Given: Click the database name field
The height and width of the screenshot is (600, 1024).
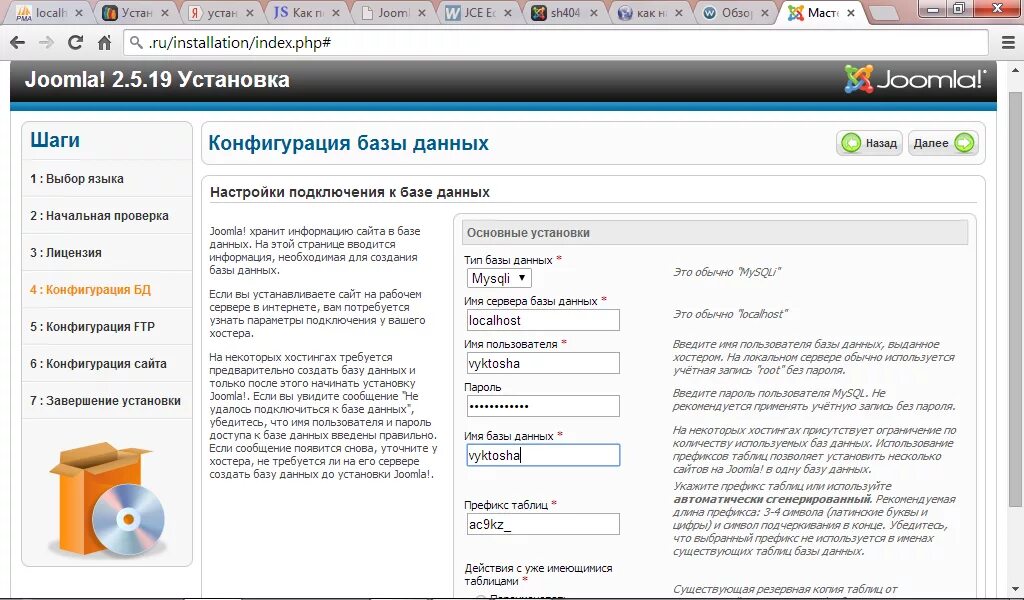Looking at the screenshot, I should [x=543, y=455].
